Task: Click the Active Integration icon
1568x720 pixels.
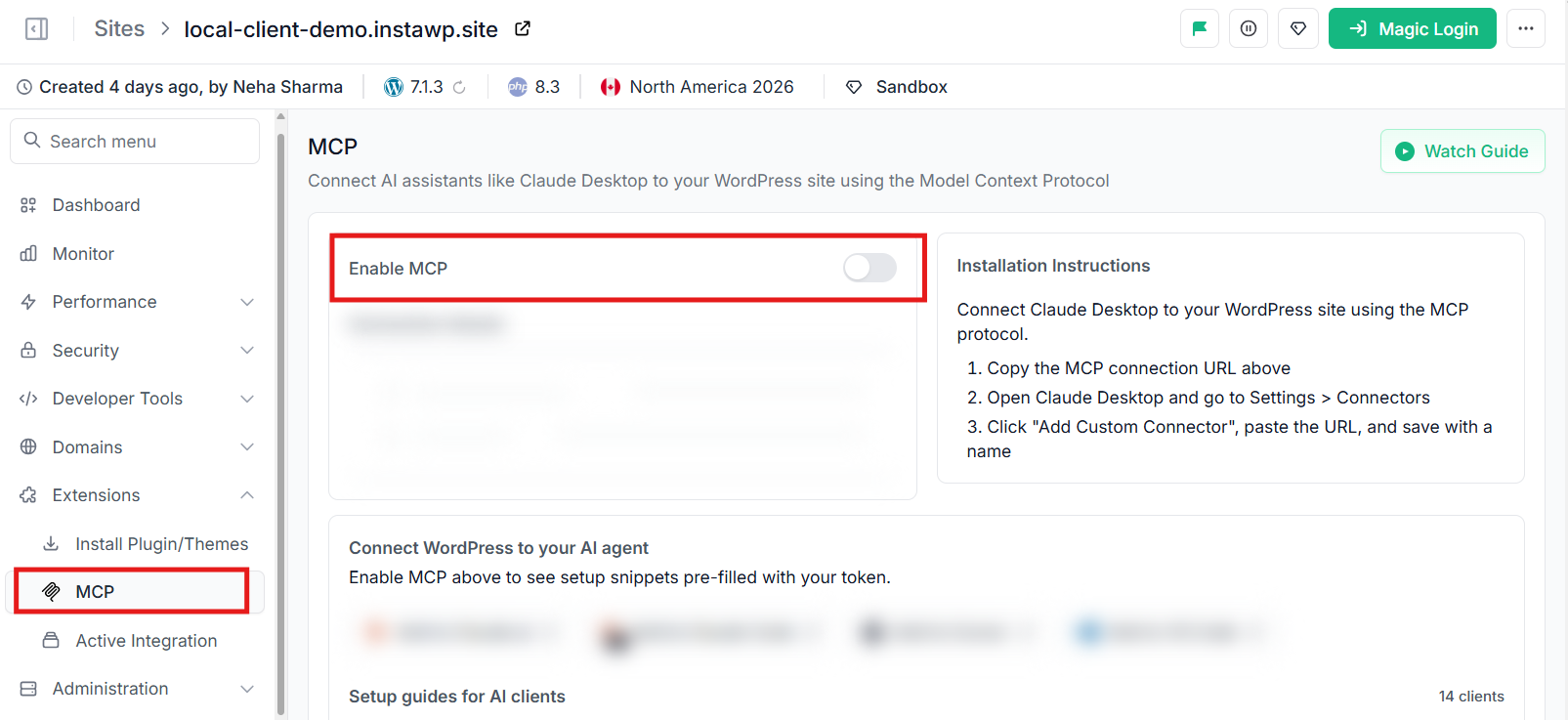Action: pos(51,641)
